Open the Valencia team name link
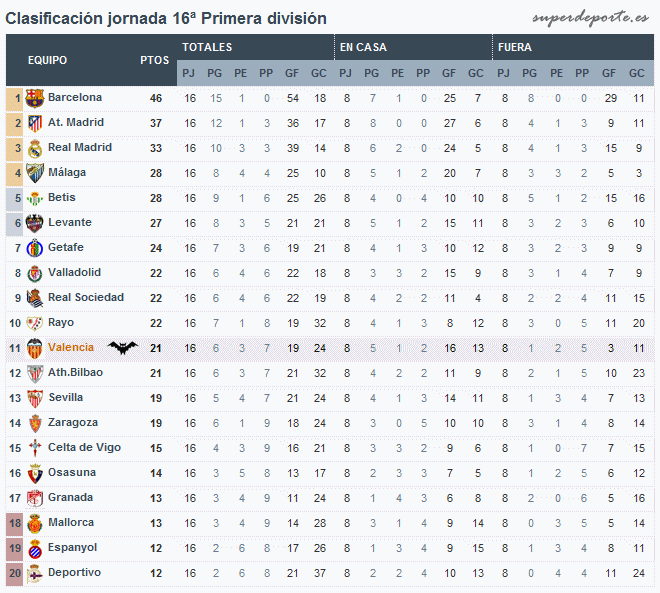 (x=71, y=347)
